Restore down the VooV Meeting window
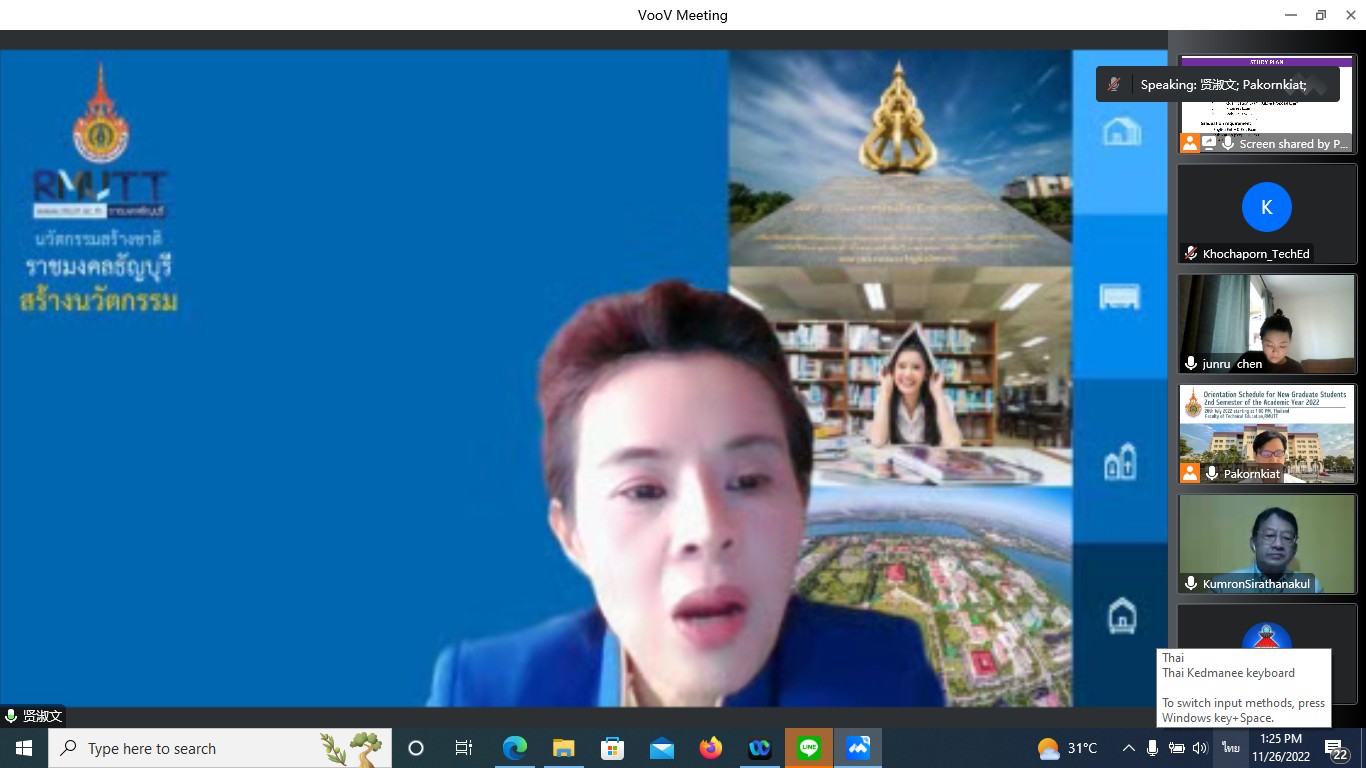The image size is (1366, 768). [x=1320, y=15]
